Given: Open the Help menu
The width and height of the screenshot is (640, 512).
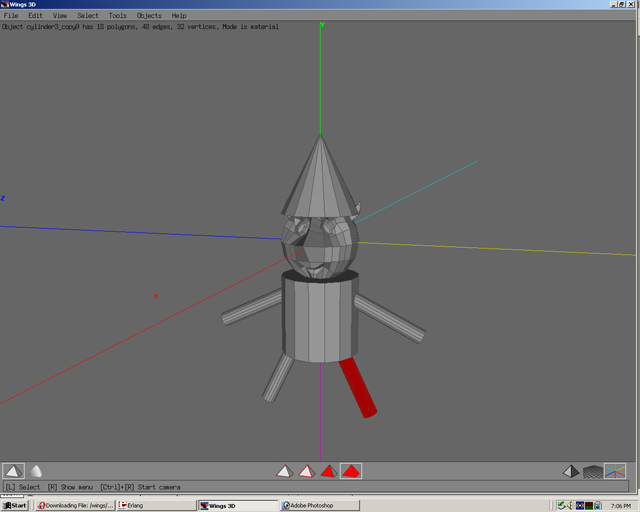Looking at the screenshot, I should [x=179, y=16].
